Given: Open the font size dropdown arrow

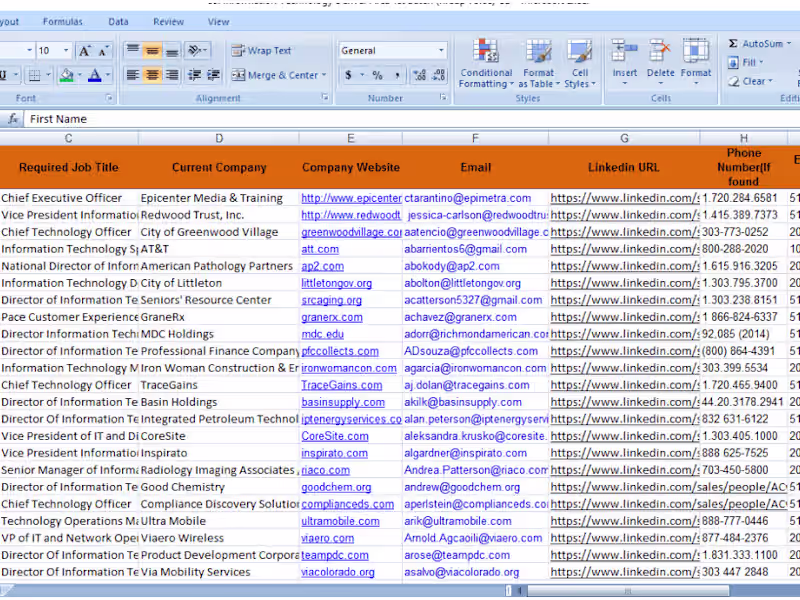Looking at the screenshot, I should point(65,51).
